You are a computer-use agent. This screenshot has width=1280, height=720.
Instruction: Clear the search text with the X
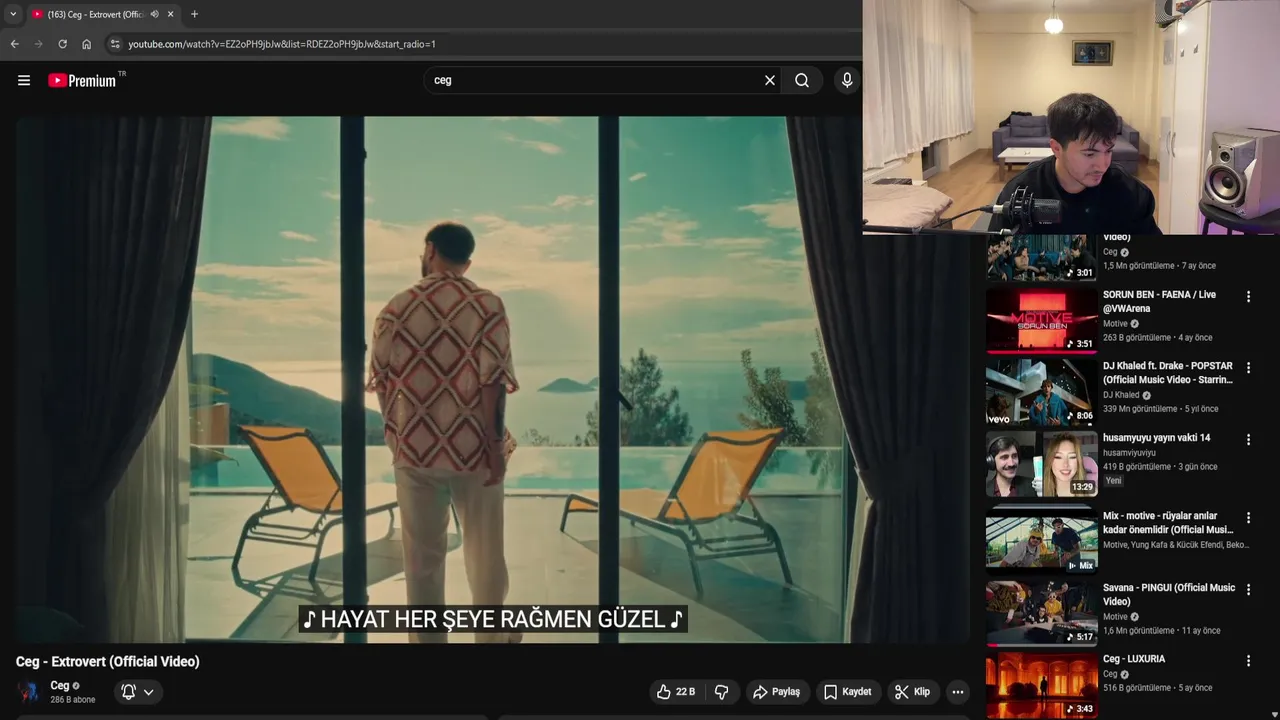pos(770,80)
